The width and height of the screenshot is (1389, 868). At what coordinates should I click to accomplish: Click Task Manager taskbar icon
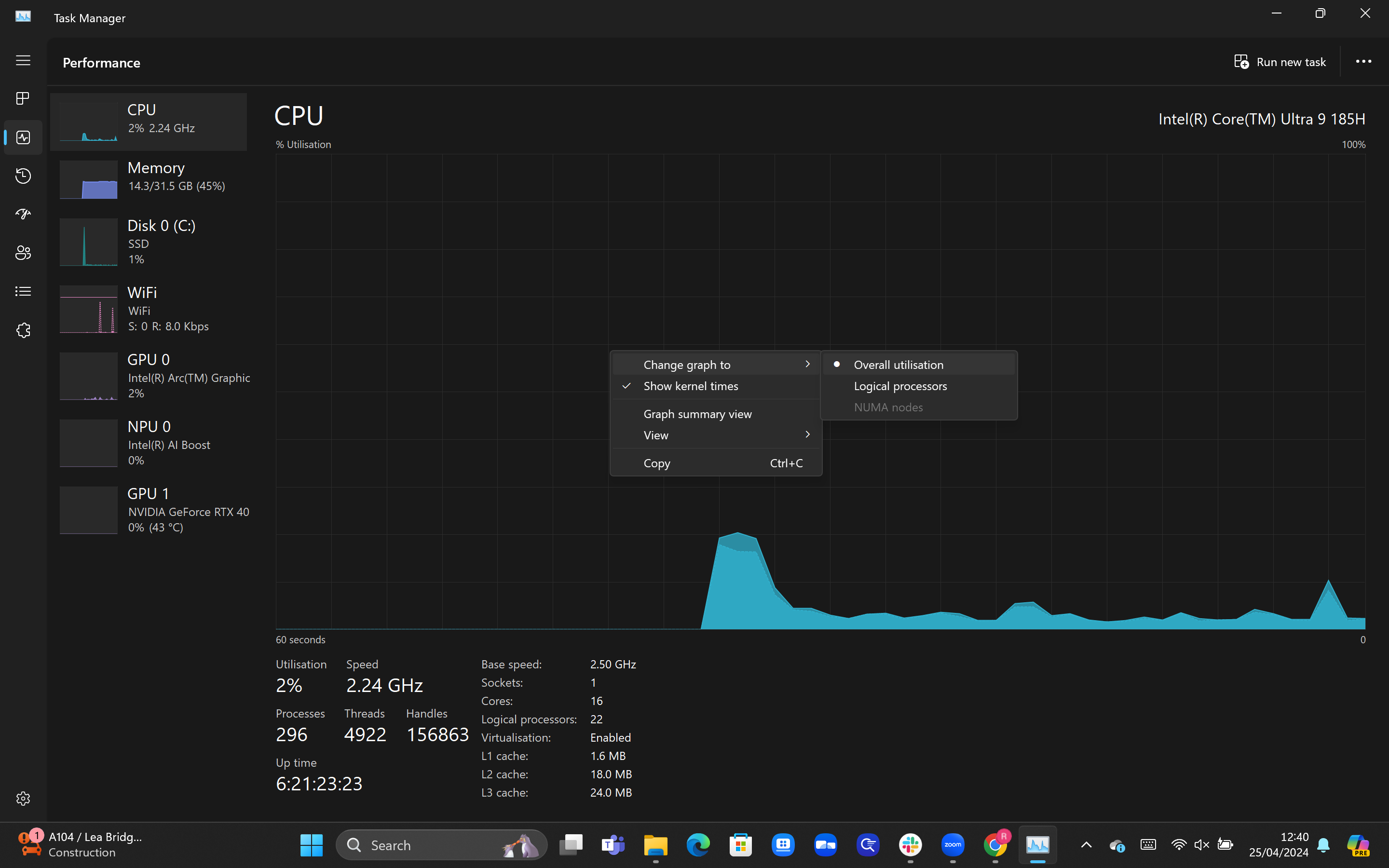click(x=1038, y=845)
